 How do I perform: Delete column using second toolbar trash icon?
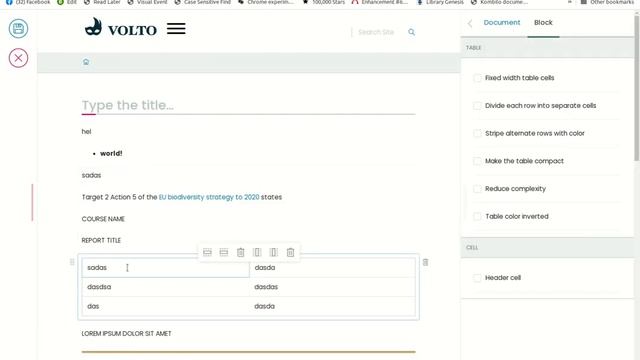pos(290,252)
